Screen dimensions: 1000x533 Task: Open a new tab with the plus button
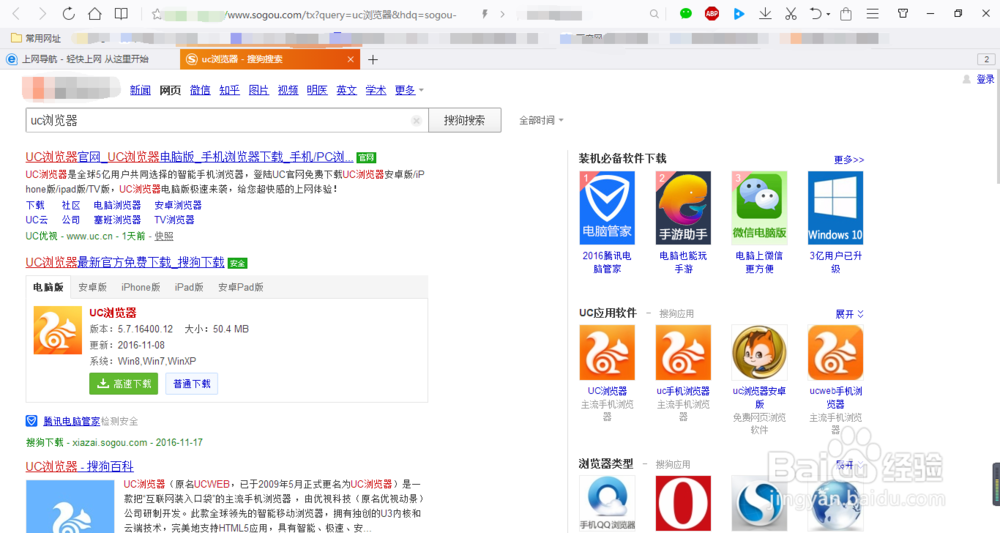pyautogui.click(x=373, y=59)
